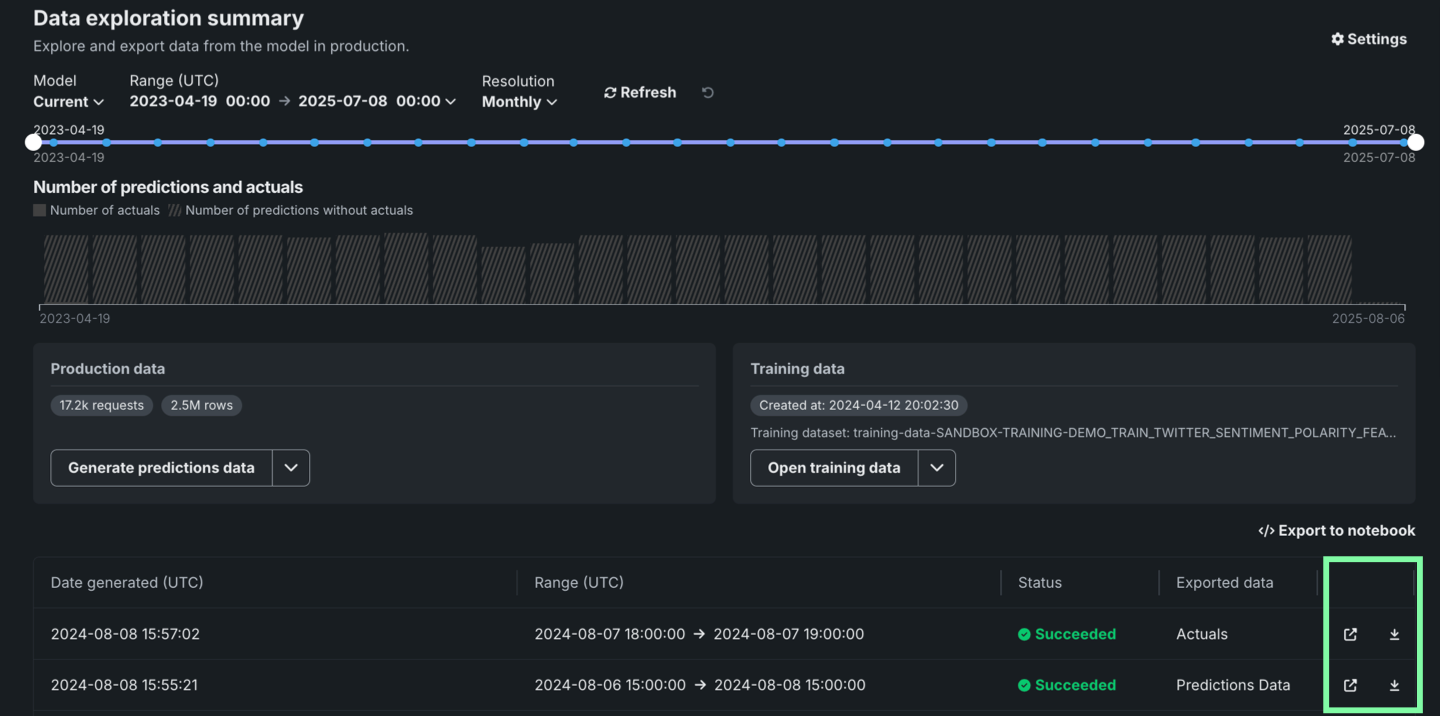Click the reset undo arrow icon
This screenshot has height=716, width=1440.
coord(708,93)
